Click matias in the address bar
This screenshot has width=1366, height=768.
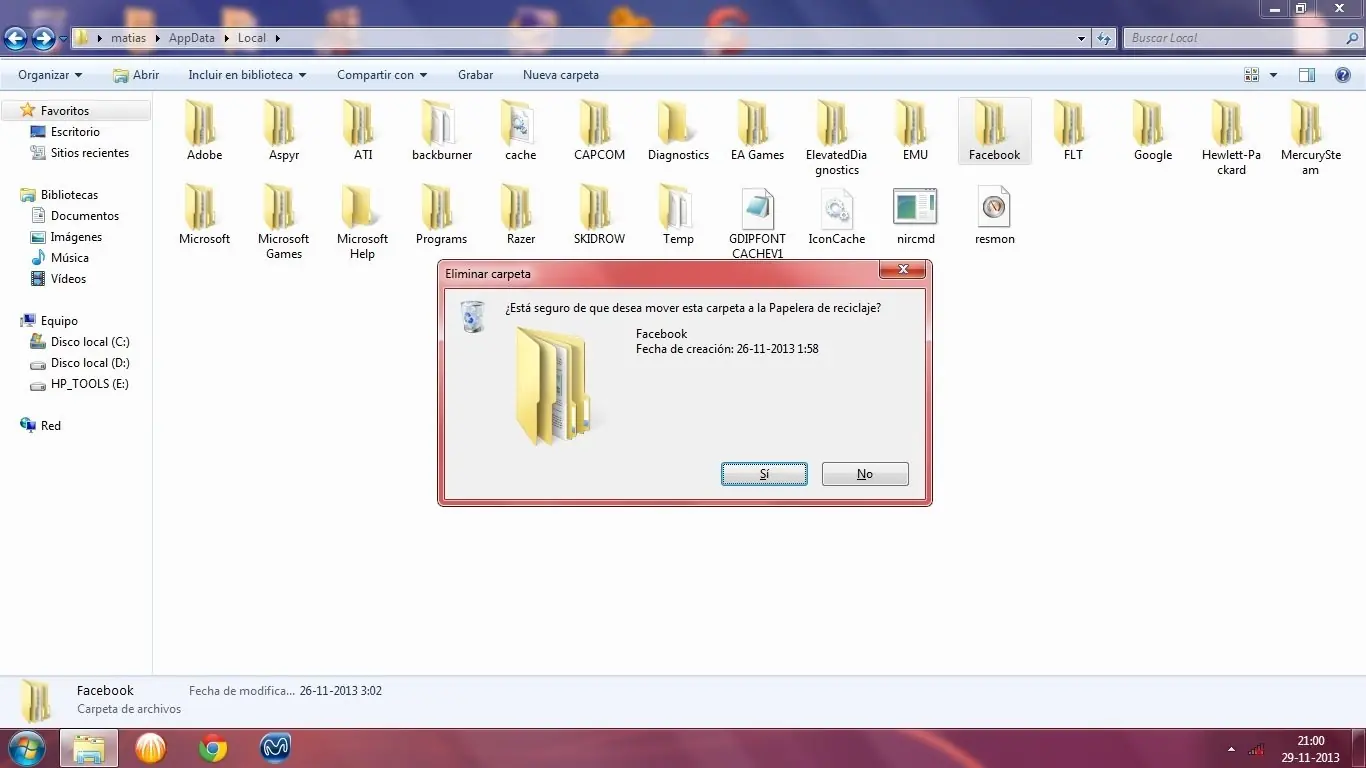129,38
